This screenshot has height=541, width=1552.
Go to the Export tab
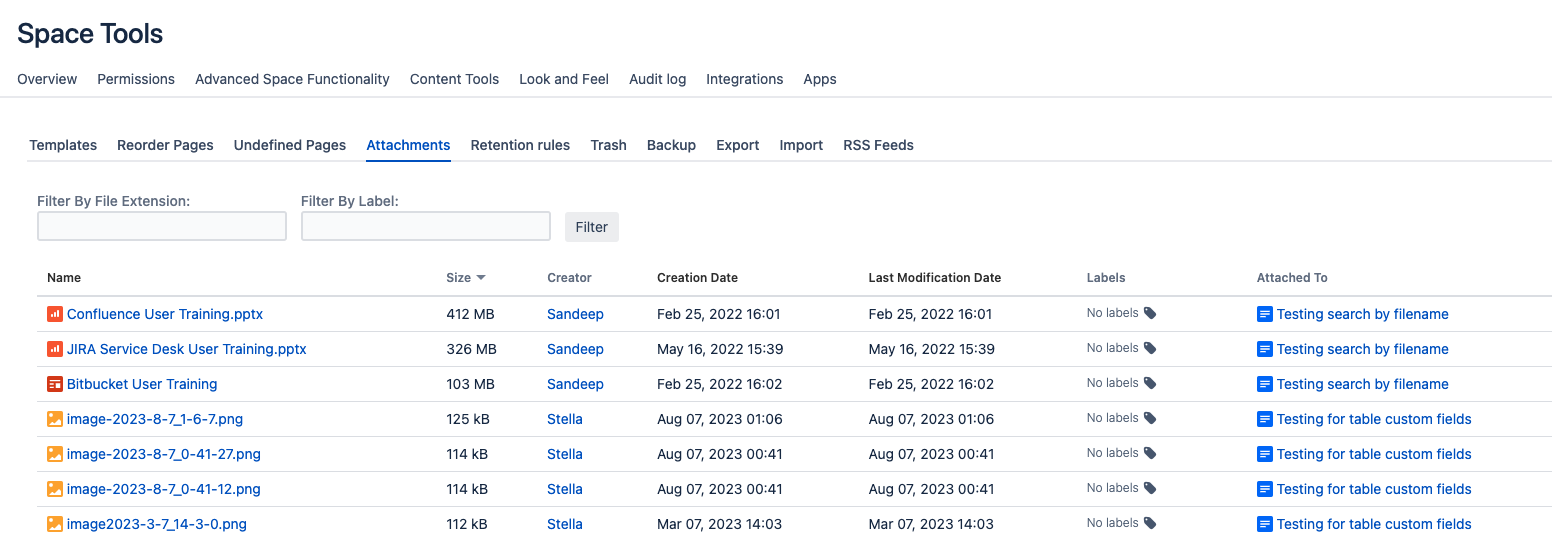(737, 145)
